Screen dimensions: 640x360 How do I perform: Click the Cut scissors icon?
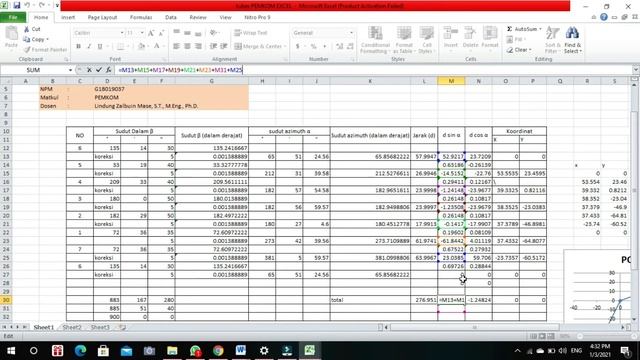pyautogui.click(x=27, y=29)
